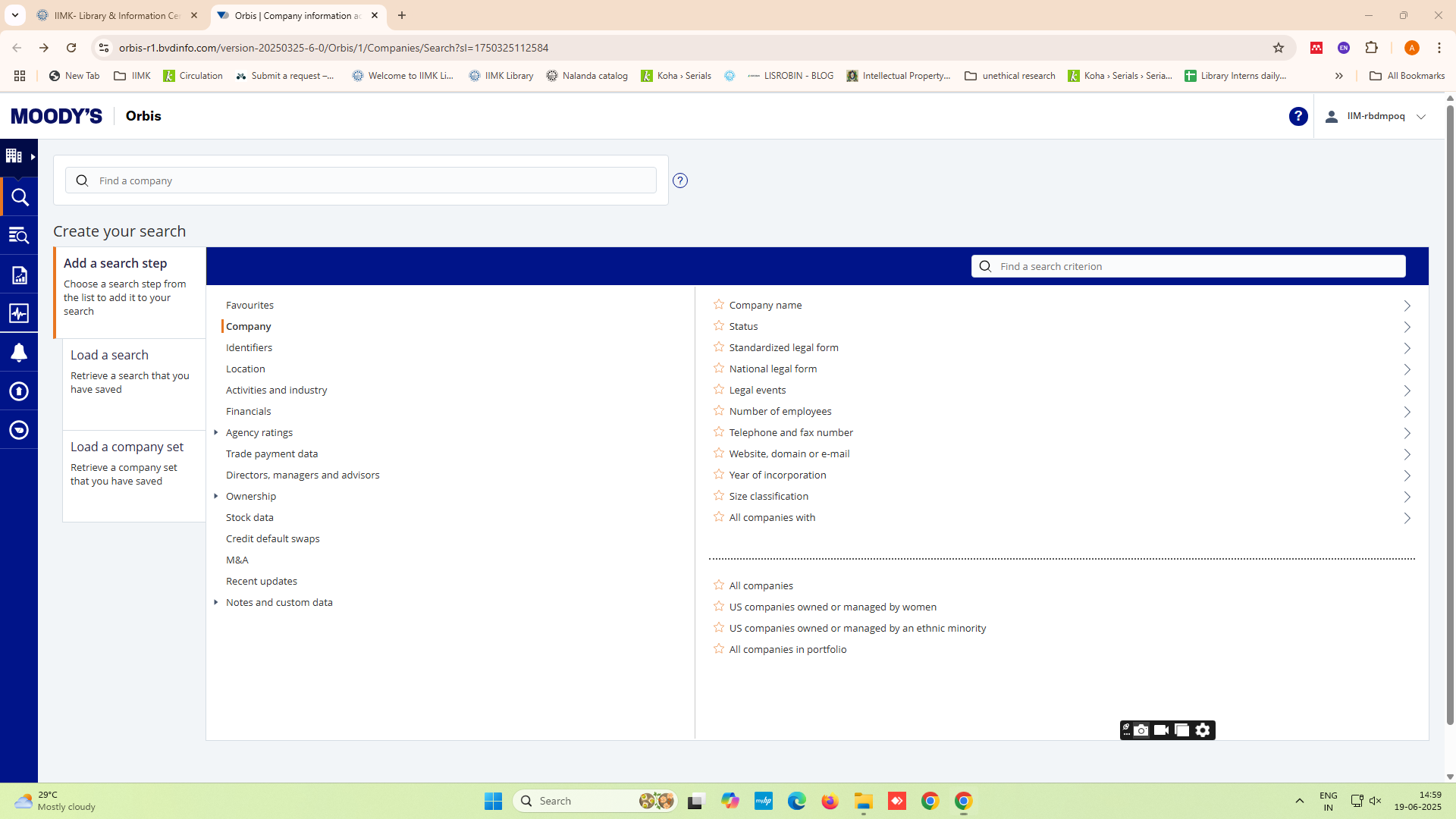Screen dimensions: 1456x819
Task: Click the camera screenshot icon in floating toolbar
Action: [1141, 730]
